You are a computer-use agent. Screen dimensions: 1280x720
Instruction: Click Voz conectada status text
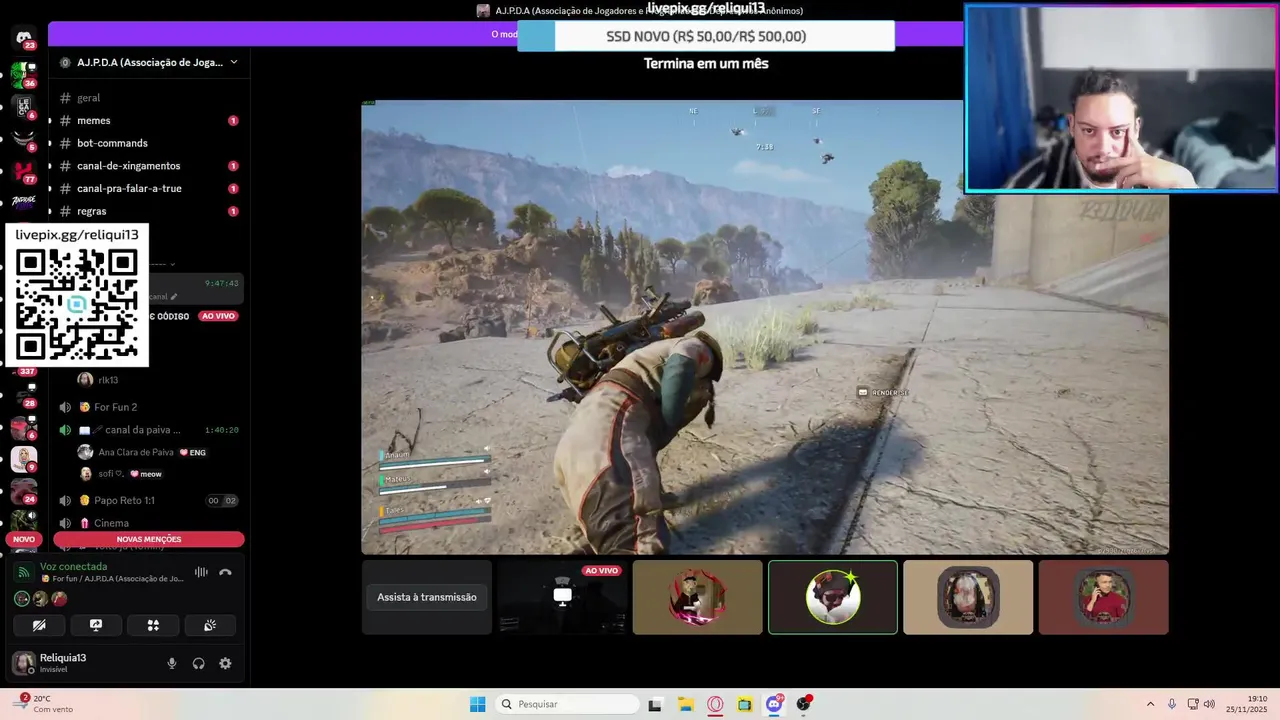(x=73, y=567)
